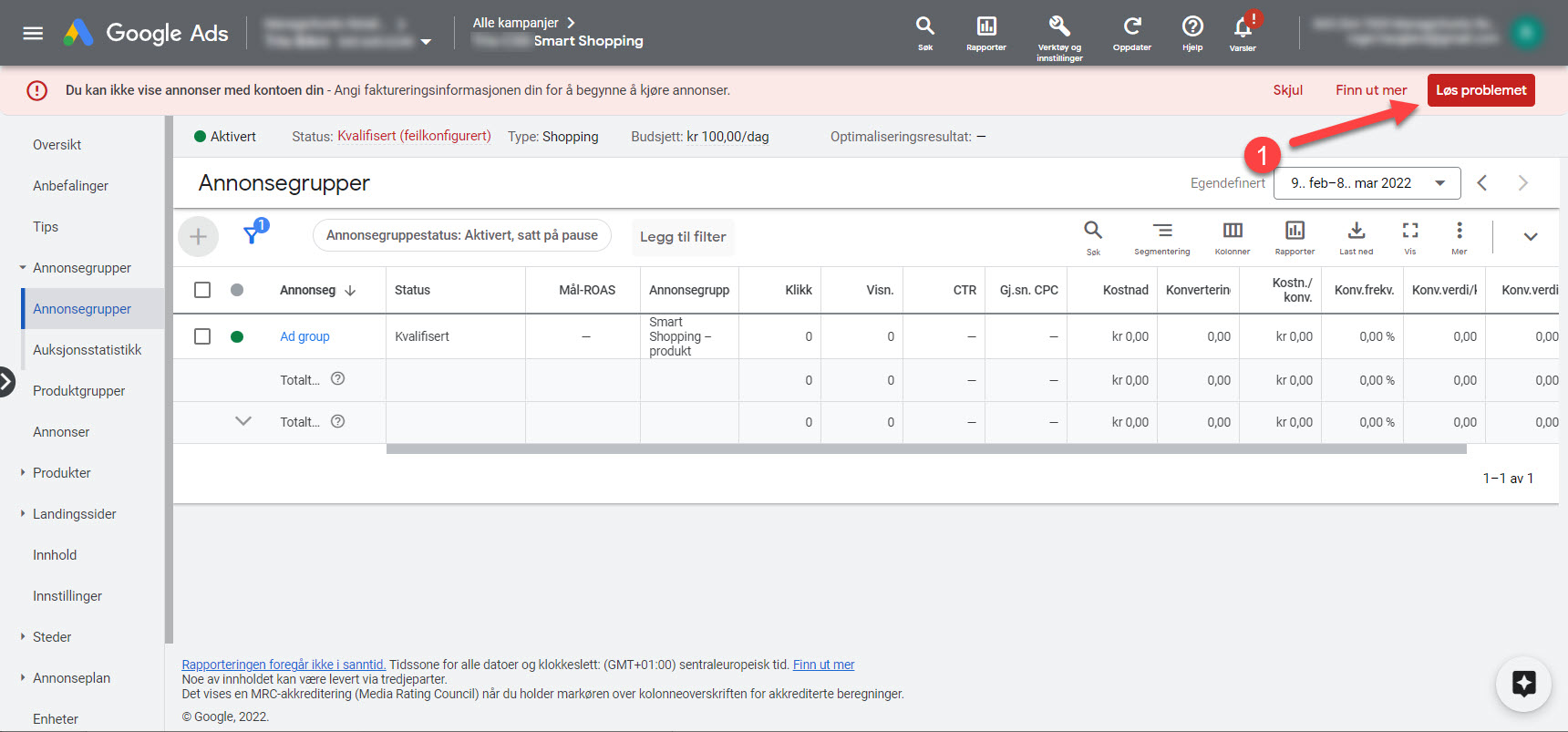
Task: Expand the Steder sidebar section
Action: pos(22,637)
